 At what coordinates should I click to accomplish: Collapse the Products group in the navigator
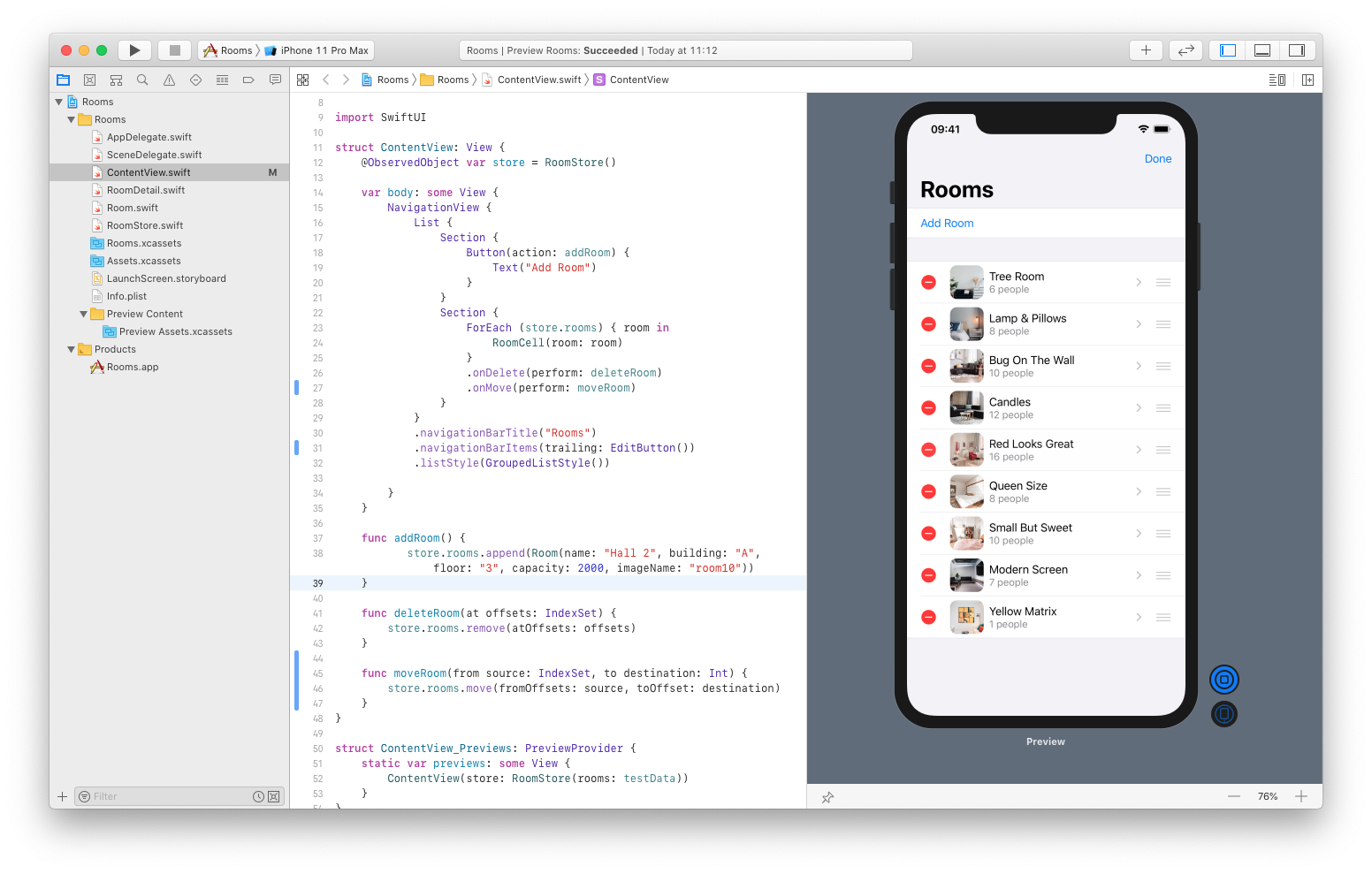(x=72, y=349)
